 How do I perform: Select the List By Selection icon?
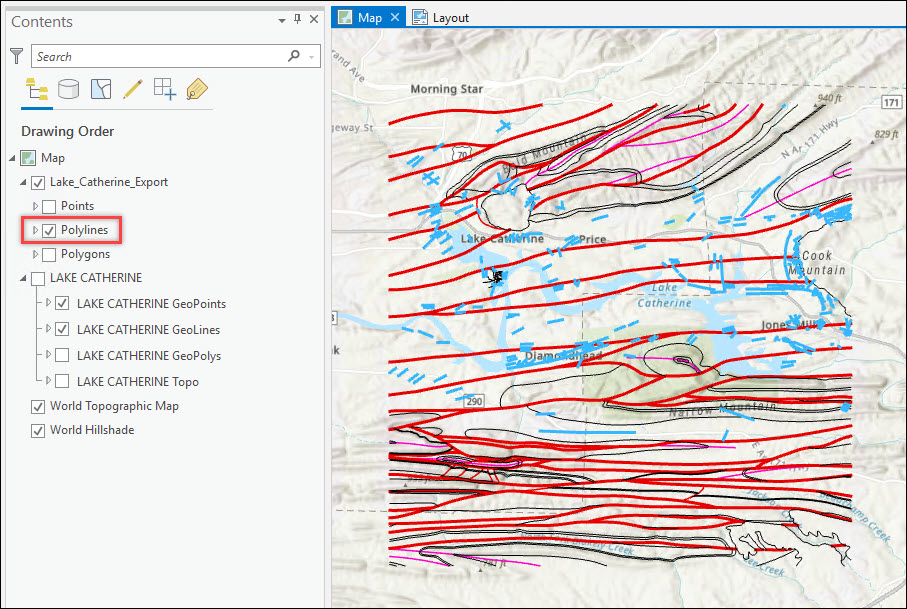100,90
